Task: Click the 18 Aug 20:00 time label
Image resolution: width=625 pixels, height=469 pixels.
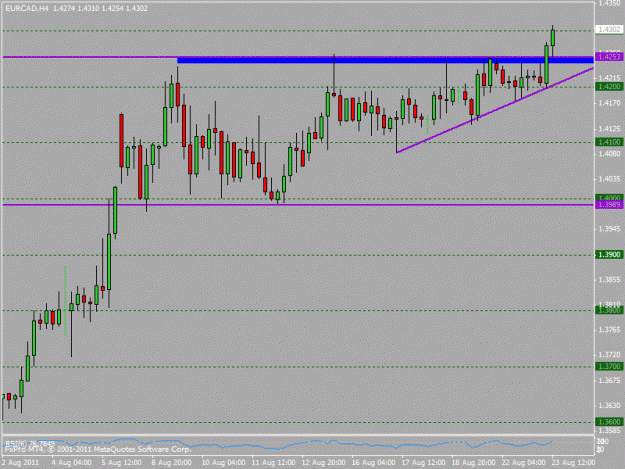Action: [474, 462]
